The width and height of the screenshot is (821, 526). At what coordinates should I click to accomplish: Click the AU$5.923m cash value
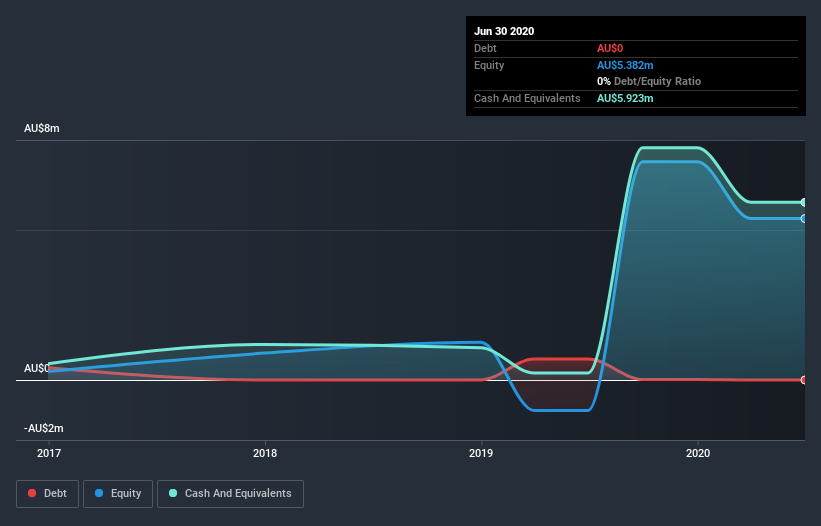625,98
